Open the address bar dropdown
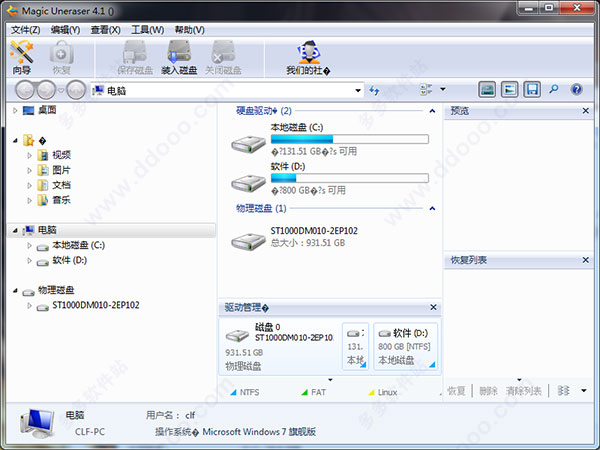The width and height of the screenshot is (600, 450). (358, 91)
